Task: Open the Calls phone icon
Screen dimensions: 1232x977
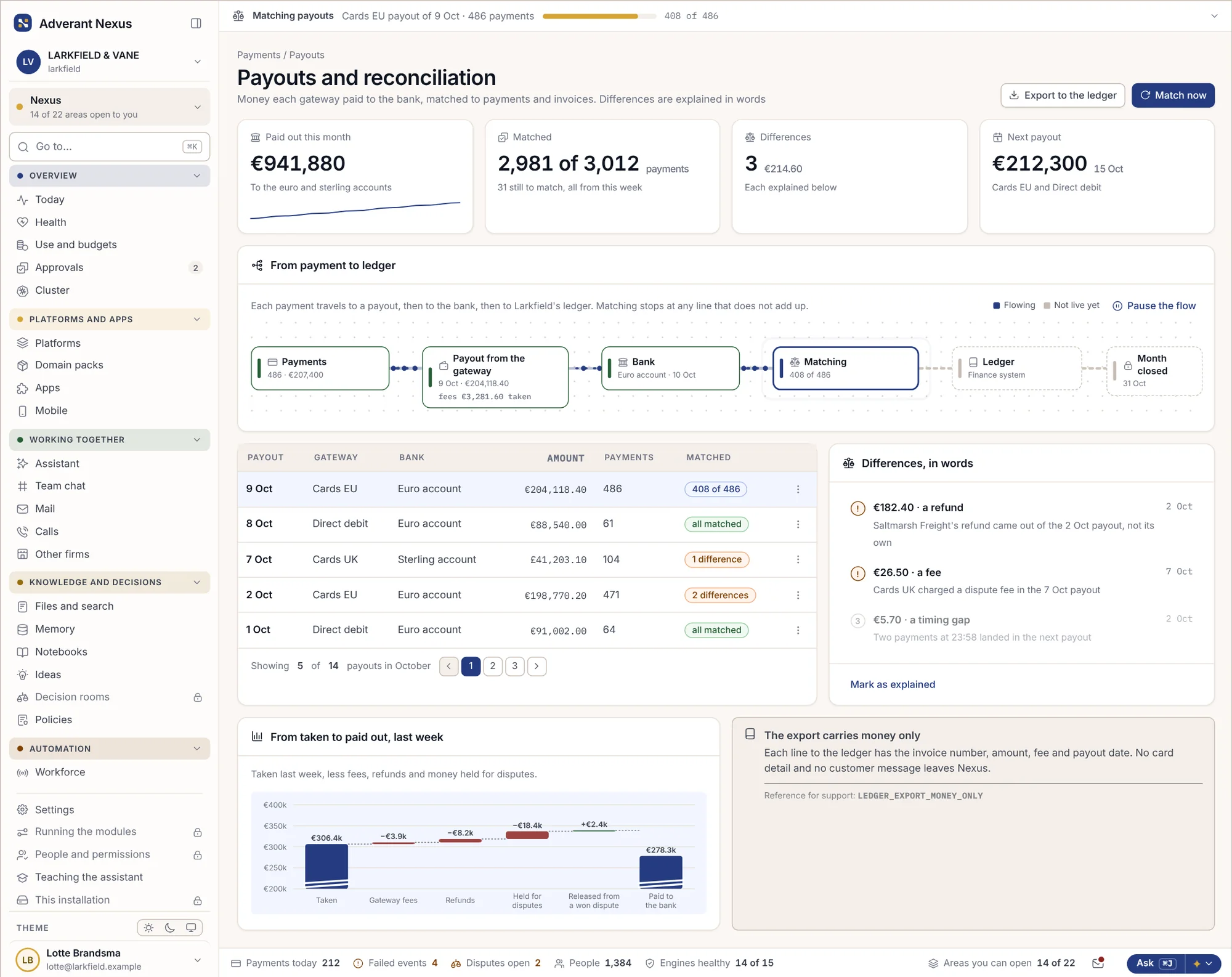Action: (23, 532)
